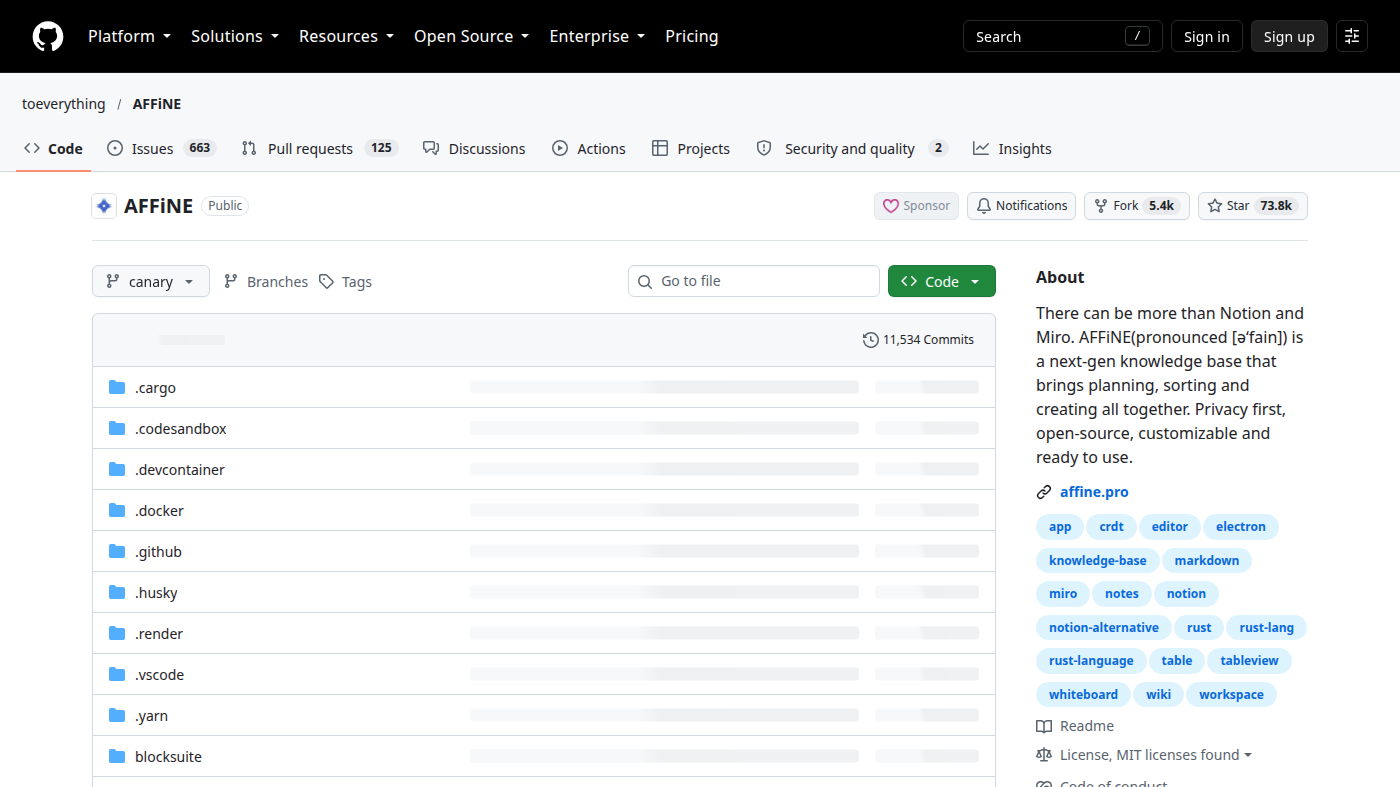Click the header Search field
This screenshot has width=1400, height=787.
point(1063,36)
